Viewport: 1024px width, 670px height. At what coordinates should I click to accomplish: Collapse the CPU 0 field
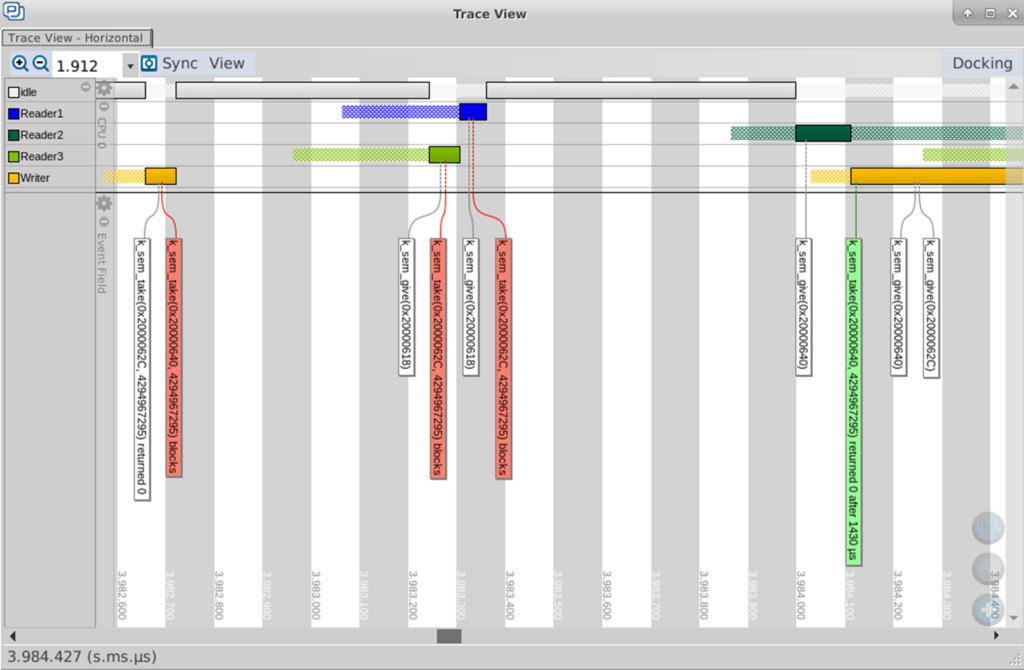click(x=103, y=105)
